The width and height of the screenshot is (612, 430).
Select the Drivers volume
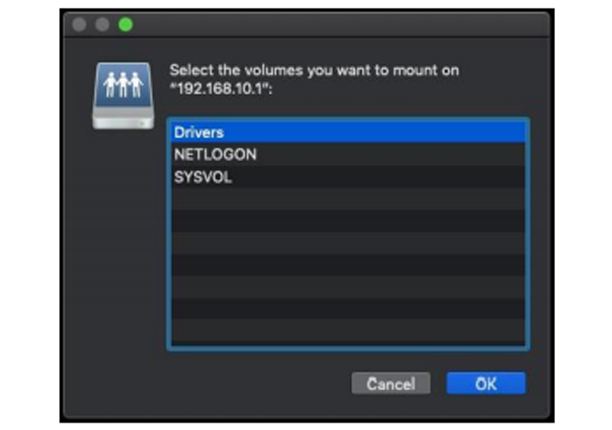click(198, 132)
